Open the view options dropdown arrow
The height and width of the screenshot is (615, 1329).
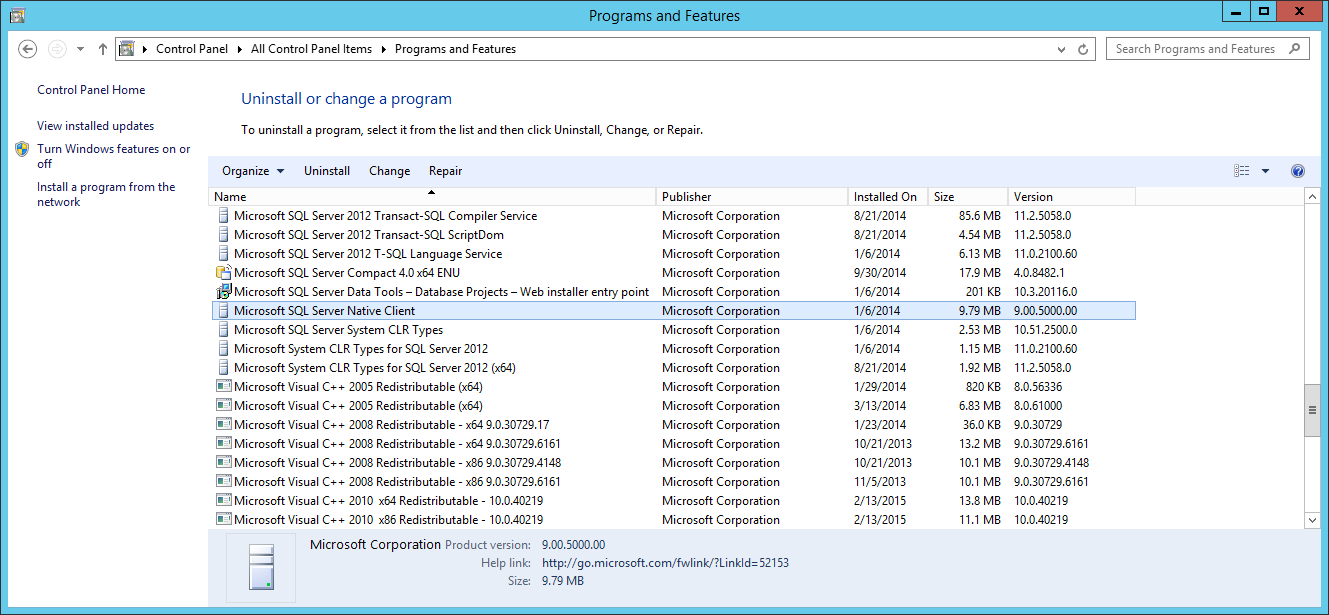click(x=1265, y=171)
